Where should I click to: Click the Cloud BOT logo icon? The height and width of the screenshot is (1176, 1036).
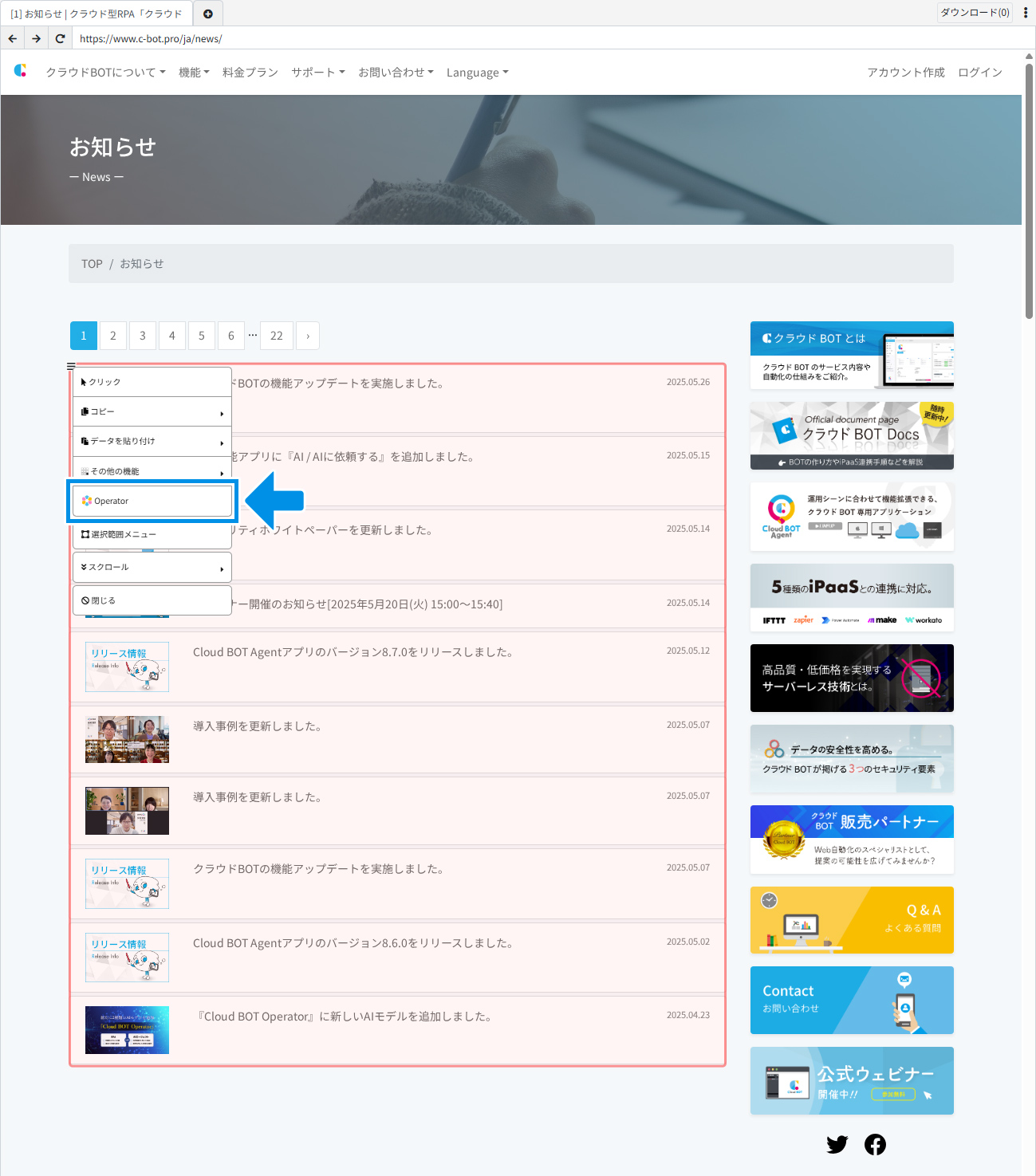[x=21, y=71]
